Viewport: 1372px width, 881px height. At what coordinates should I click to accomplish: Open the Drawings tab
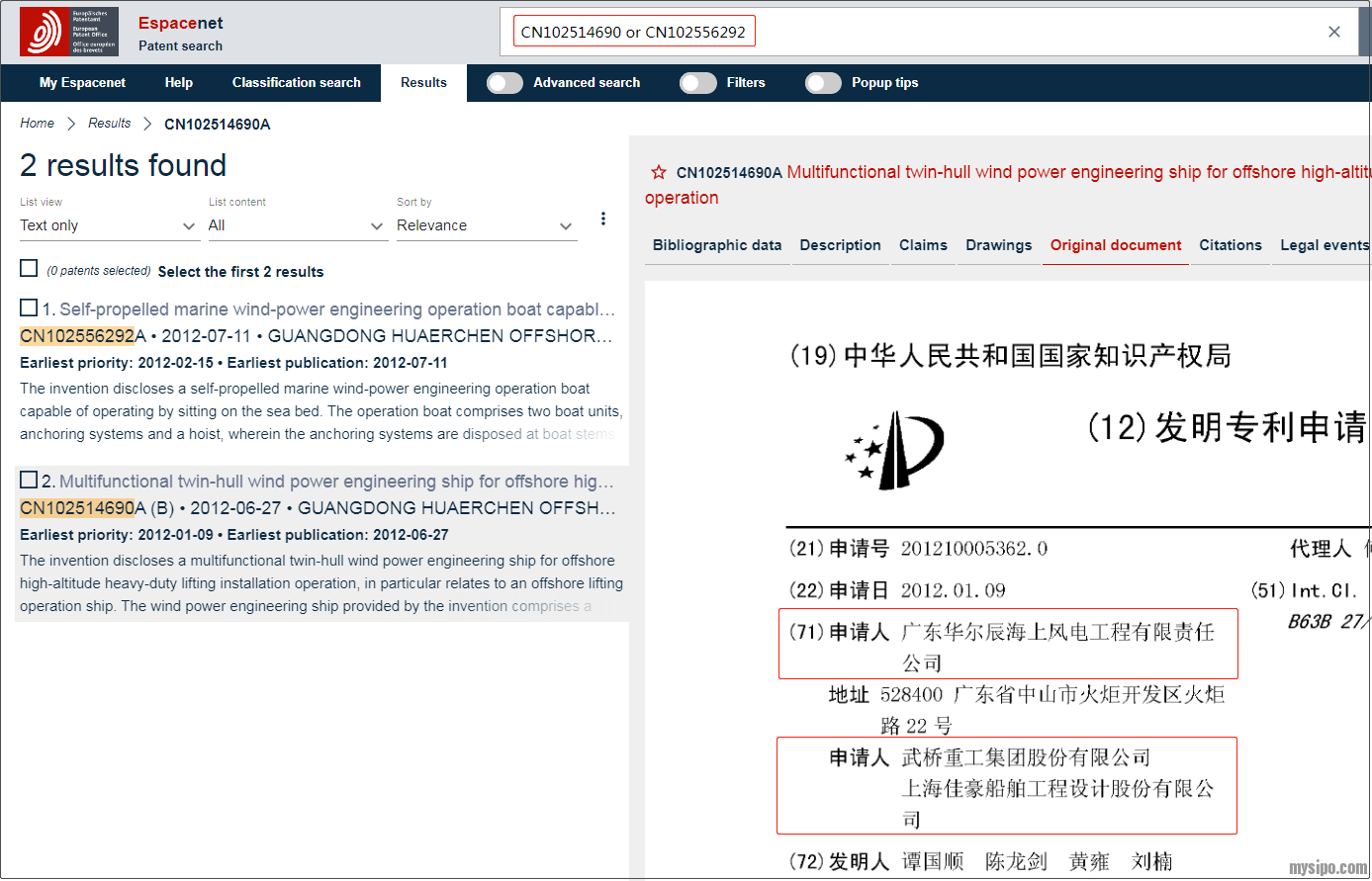coord(998,245)
